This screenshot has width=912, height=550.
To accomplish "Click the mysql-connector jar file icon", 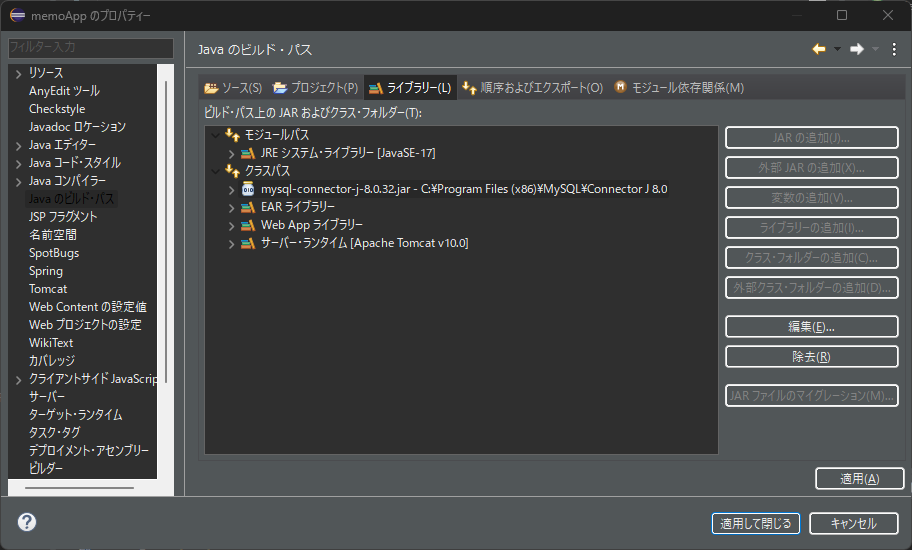I will tap(248, 189).
